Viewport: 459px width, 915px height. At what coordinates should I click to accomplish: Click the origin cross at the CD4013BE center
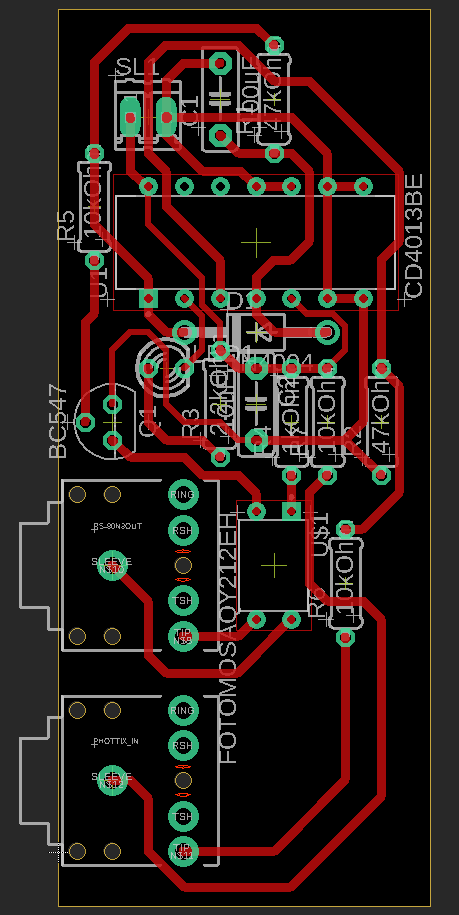(x=255, y=242)
